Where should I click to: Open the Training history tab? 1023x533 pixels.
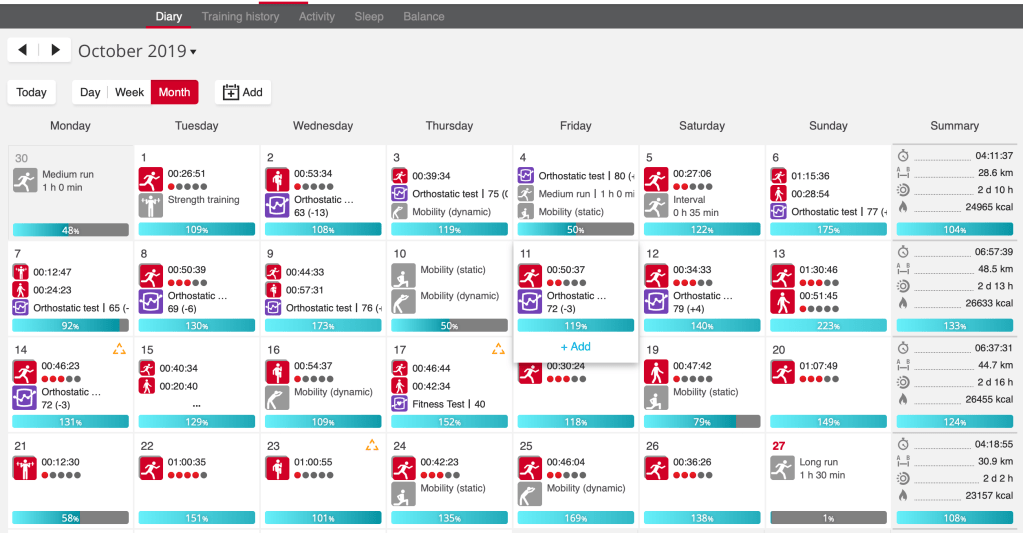coord(240,17)
